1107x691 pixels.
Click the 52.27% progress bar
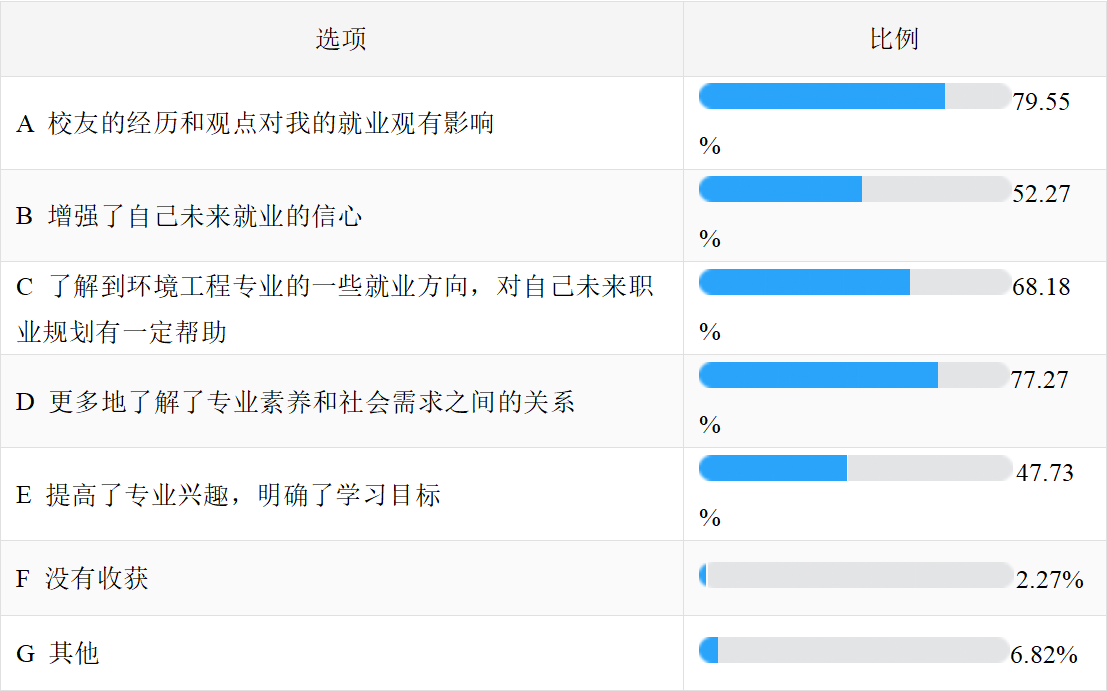pos(855,189)
